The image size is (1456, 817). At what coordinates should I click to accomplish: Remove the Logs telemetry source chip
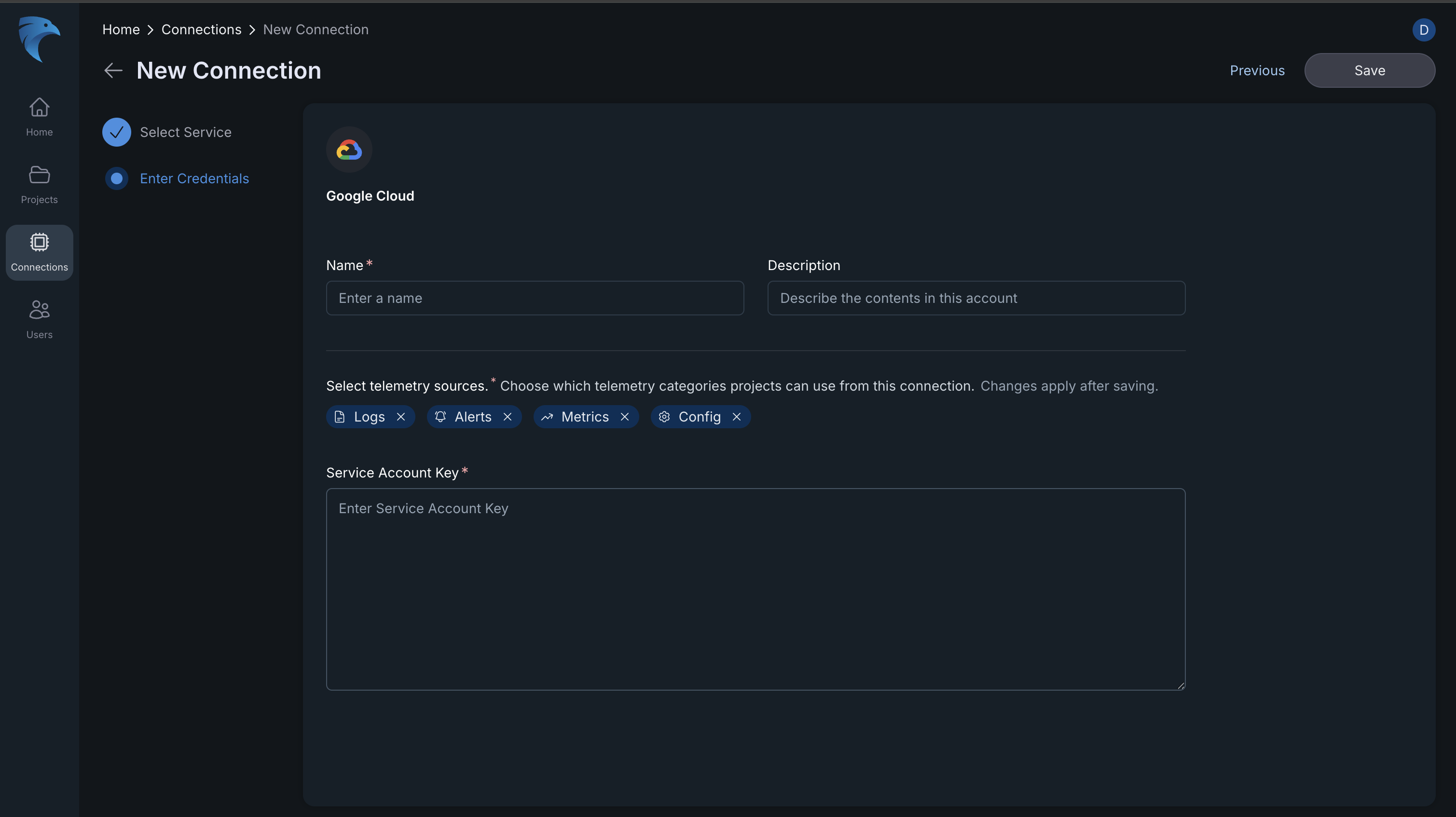[x=401, y=417]
